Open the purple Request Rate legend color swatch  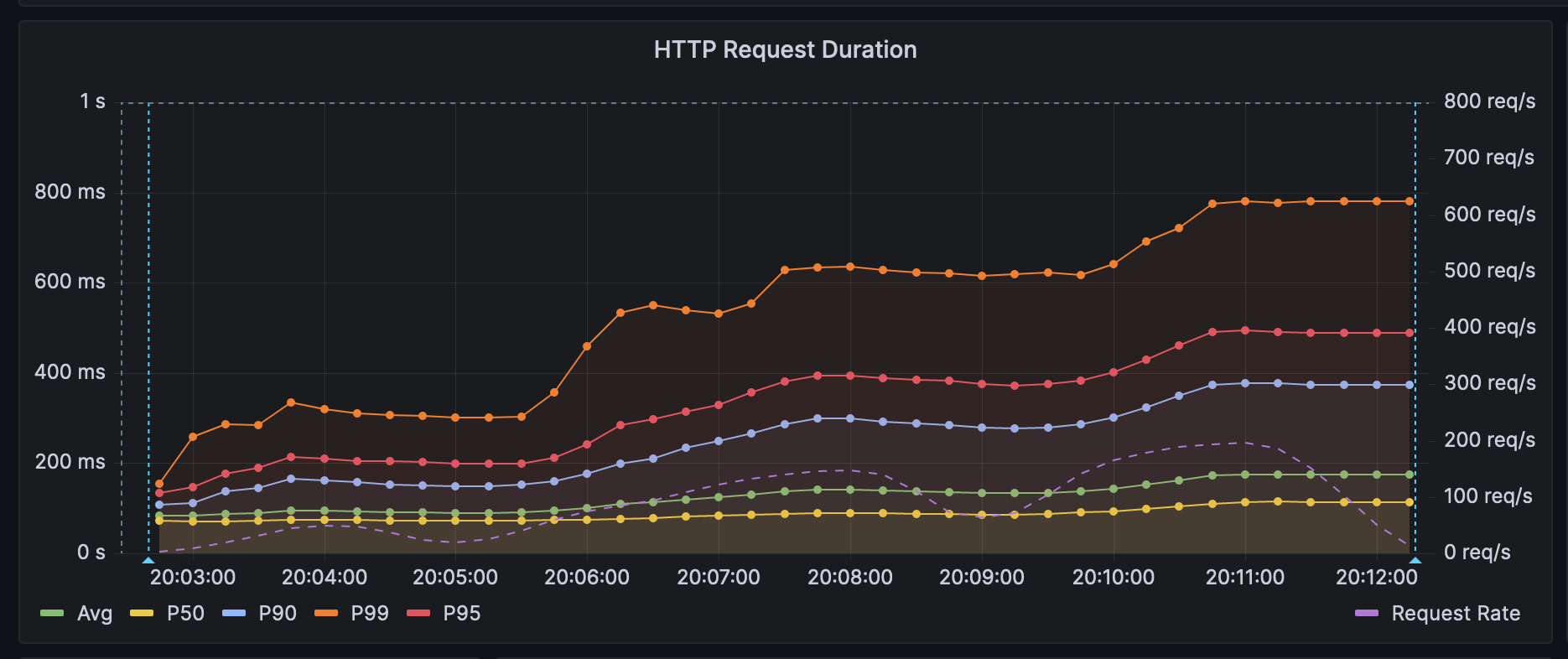[1367, 614]
